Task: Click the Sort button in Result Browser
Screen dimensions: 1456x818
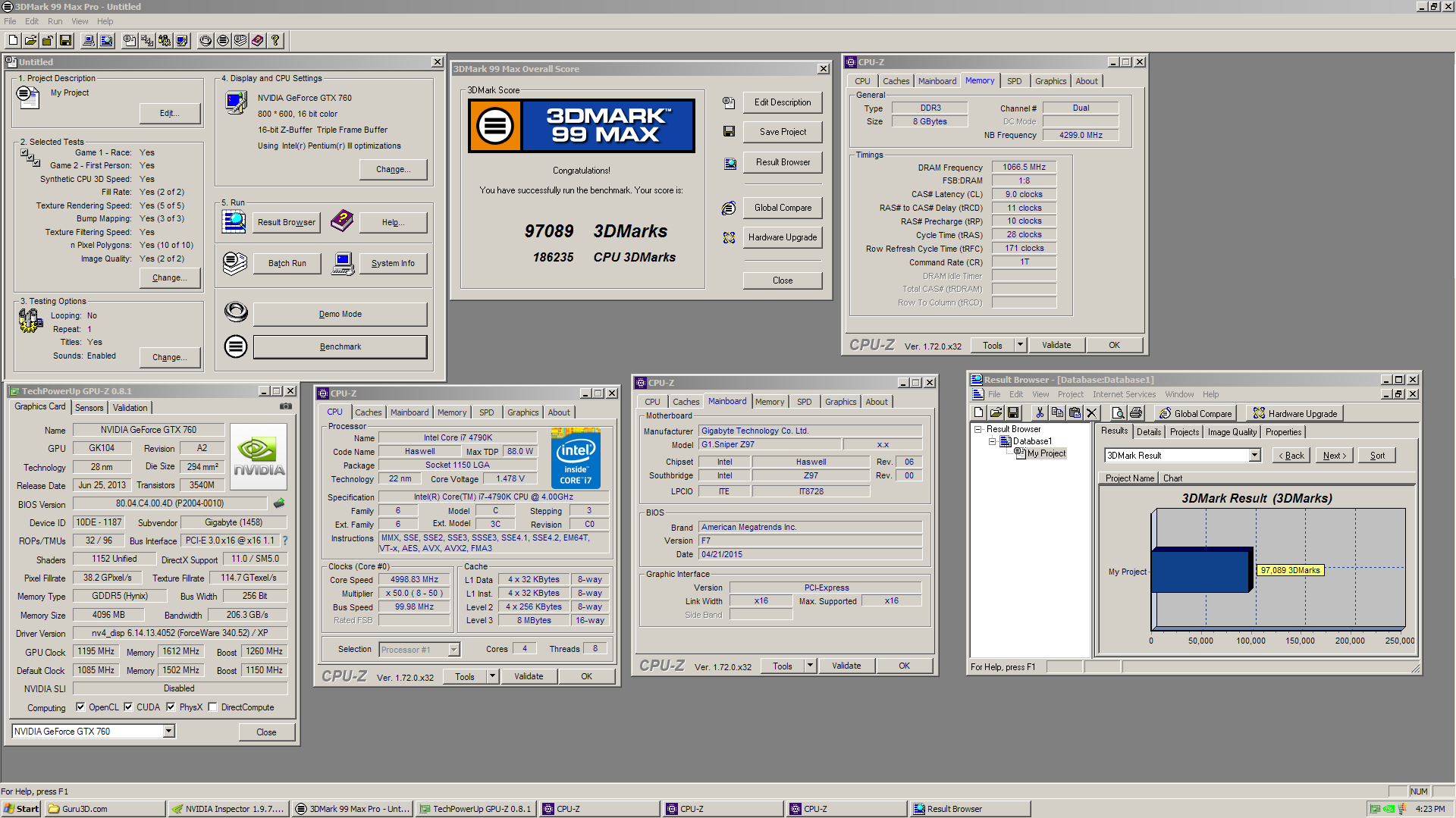Action: (1377, 456)
